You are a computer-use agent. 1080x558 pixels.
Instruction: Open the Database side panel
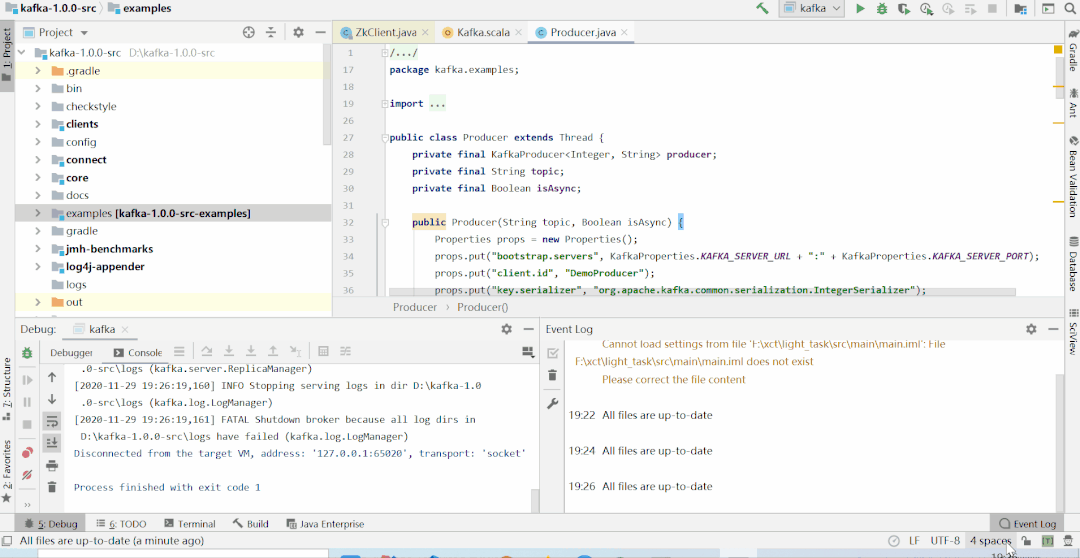tap(1072, 265)
